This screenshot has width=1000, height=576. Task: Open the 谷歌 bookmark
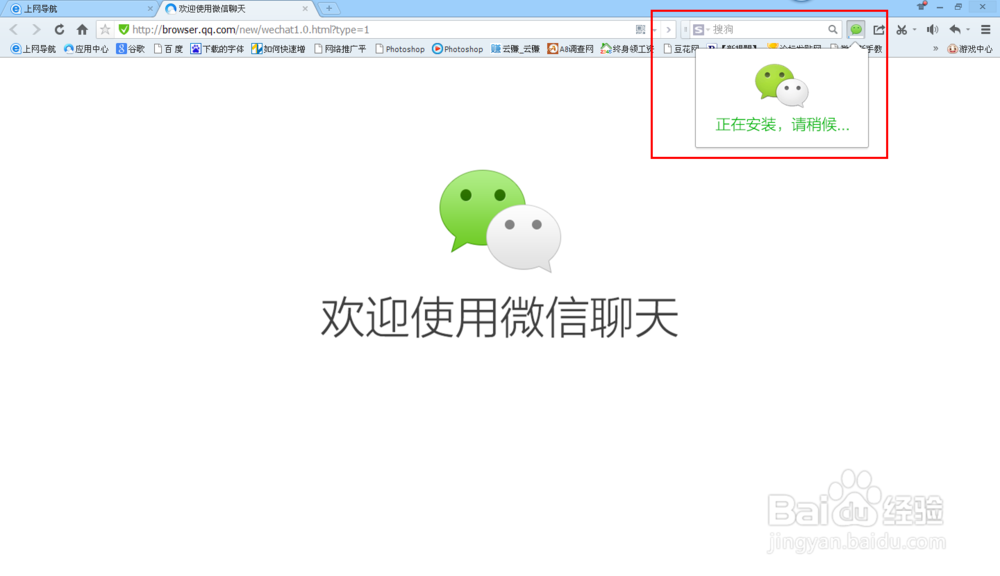[131, 48]
